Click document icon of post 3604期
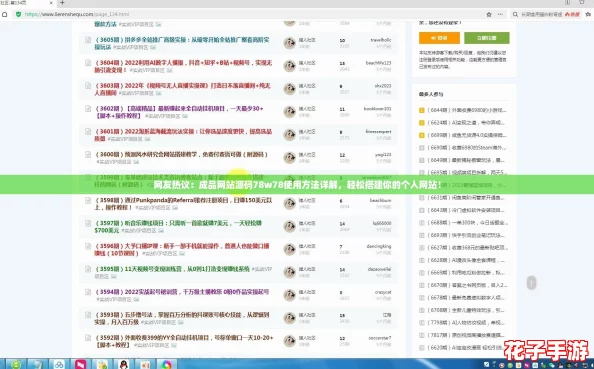Viewport: 594px width, 369px height. pos(88,63)
